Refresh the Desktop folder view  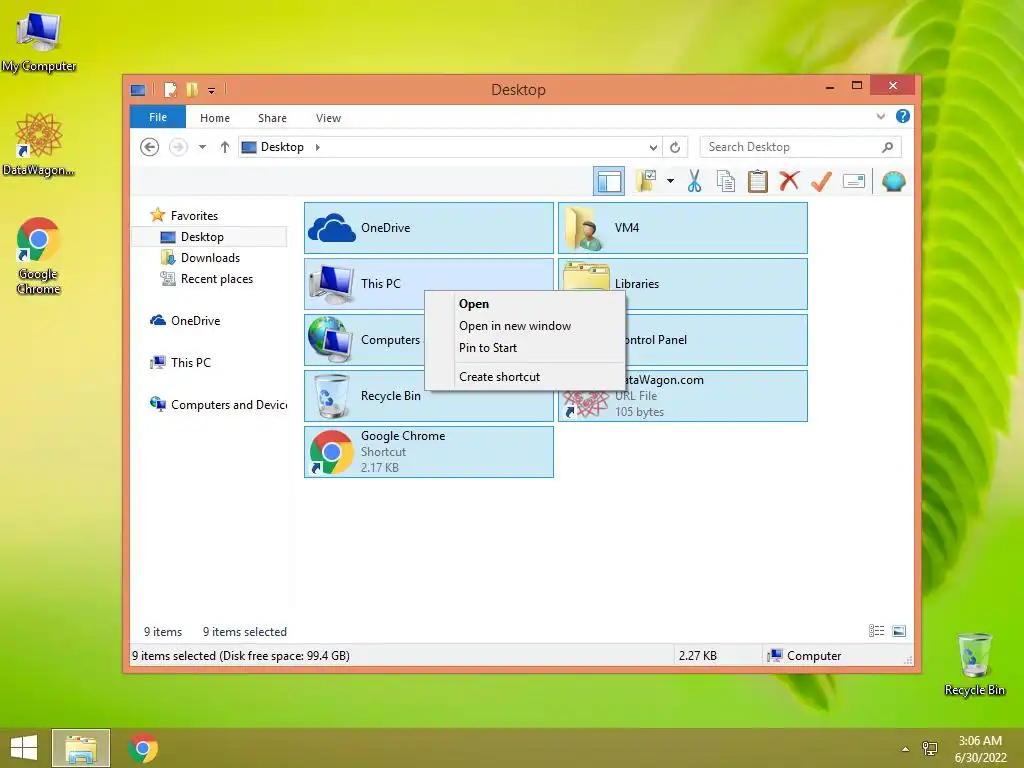coord(675,147)
